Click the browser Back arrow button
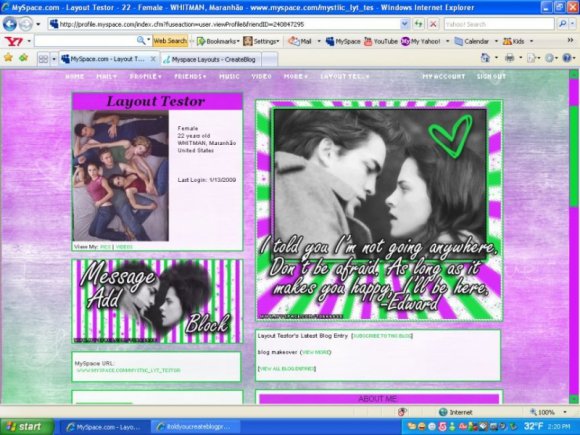 pyautogui.click(x=10, y=24)
